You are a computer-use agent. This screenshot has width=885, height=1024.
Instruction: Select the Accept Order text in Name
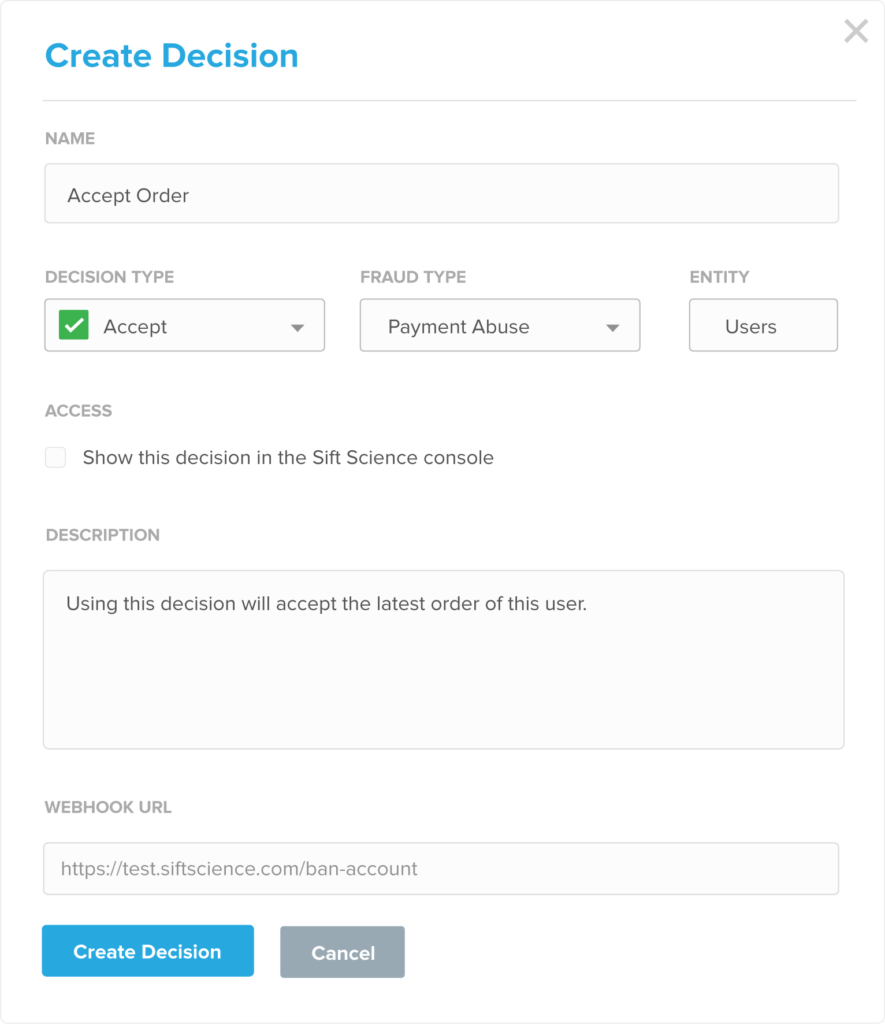tap(127, 195)
